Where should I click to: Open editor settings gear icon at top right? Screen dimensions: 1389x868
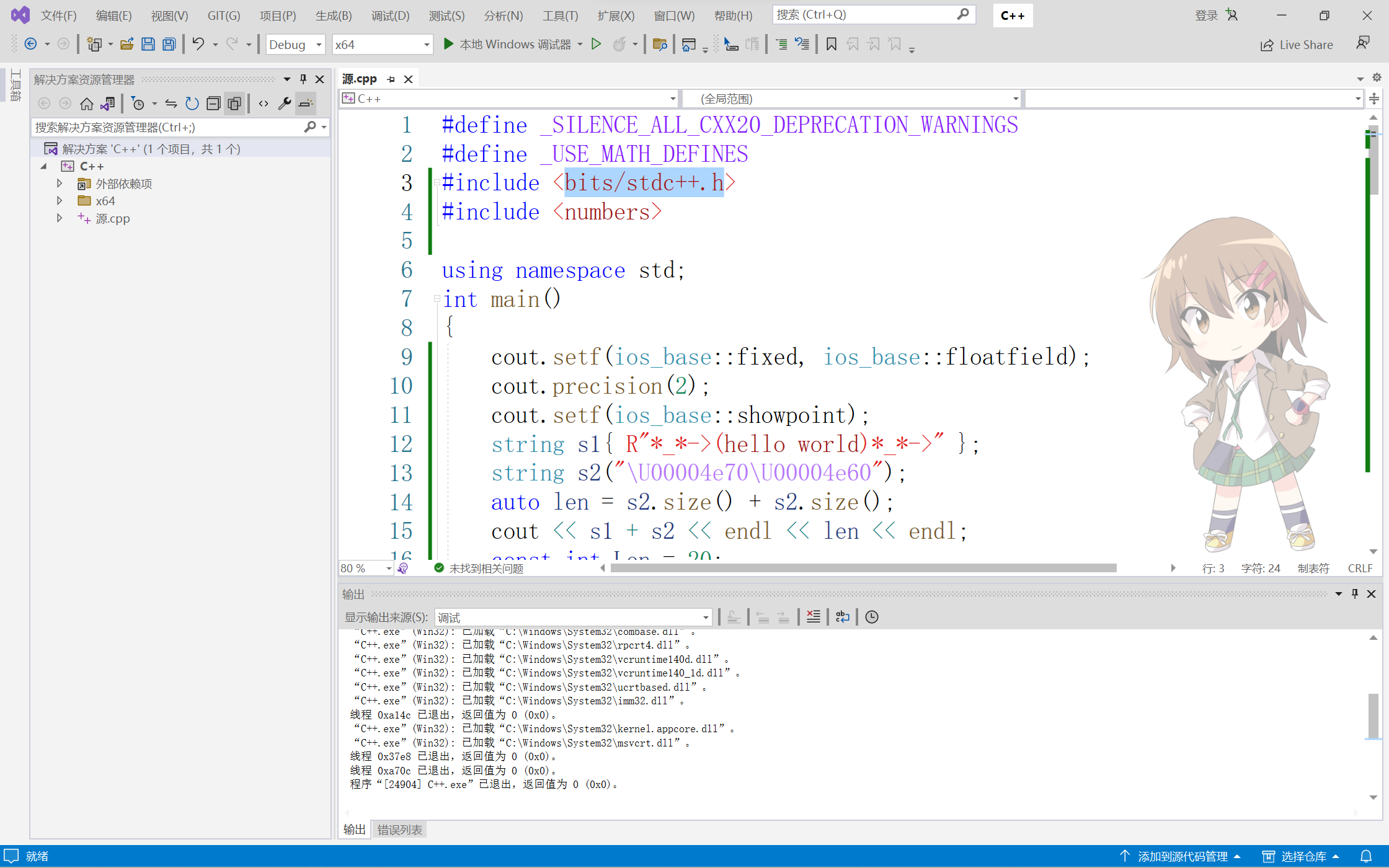tap(1377, 77)
